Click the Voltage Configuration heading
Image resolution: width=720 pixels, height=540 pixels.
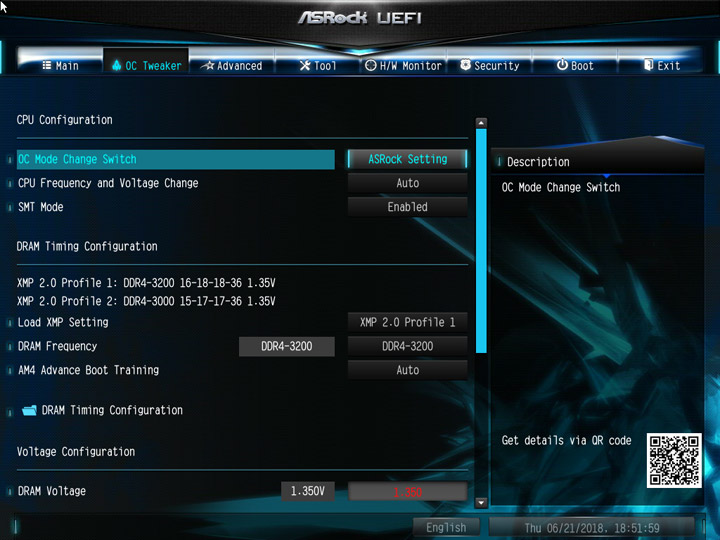coord(76,452)
